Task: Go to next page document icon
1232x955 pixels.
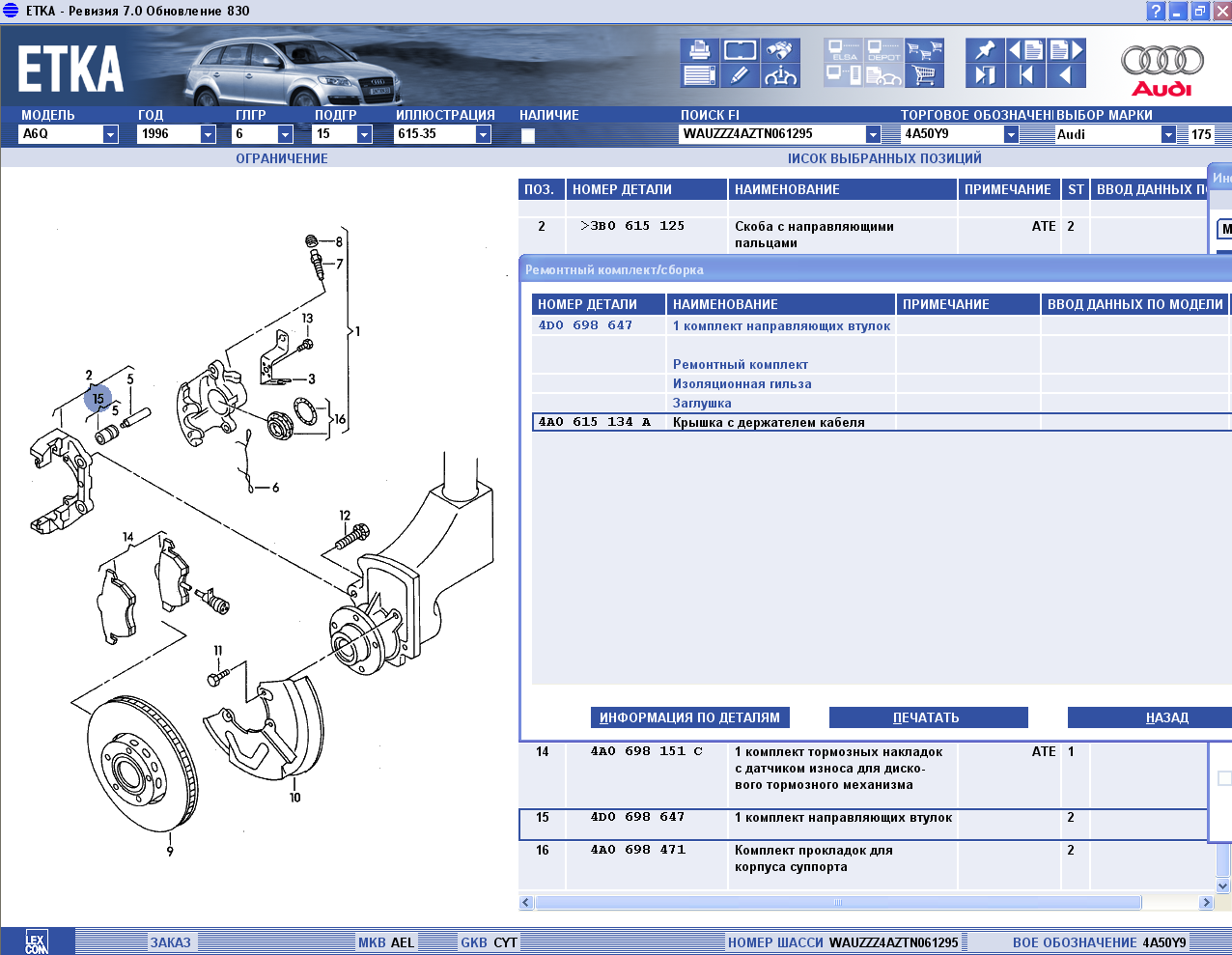Action: [x=1066, y=50]
